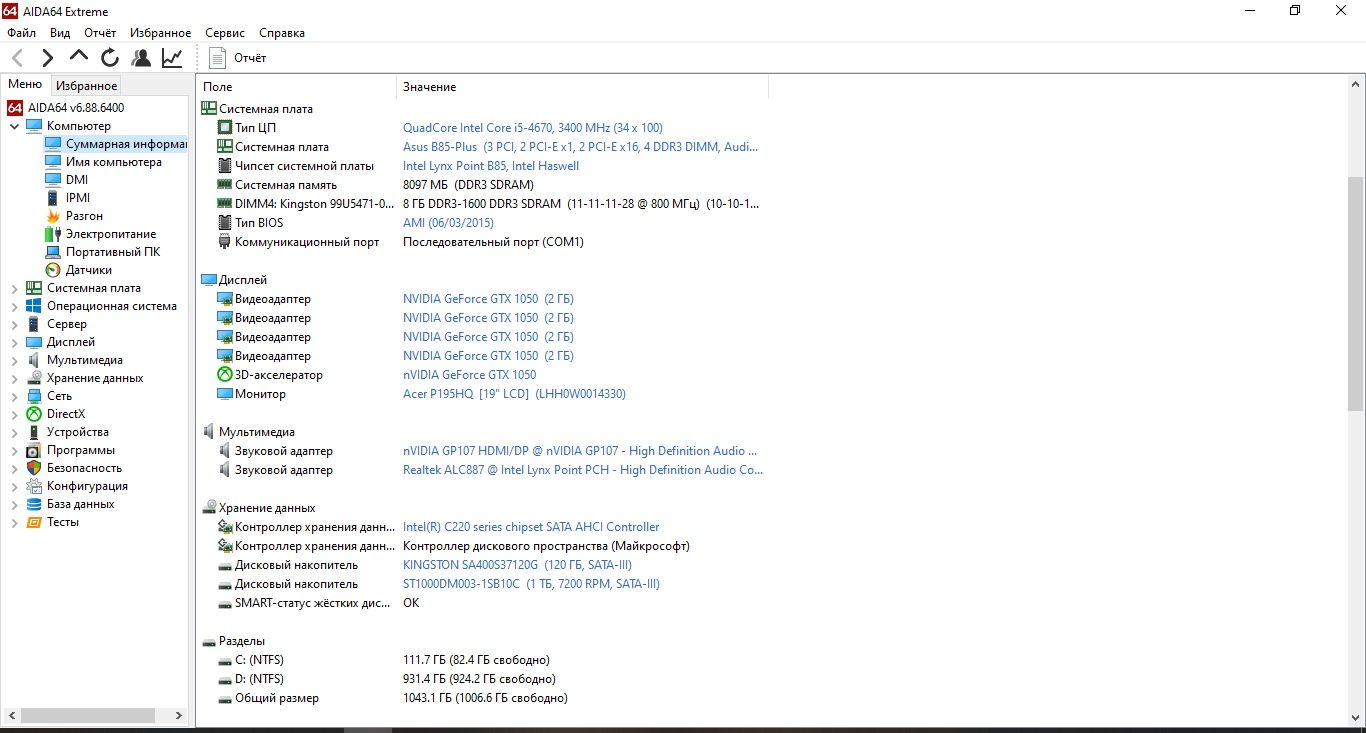The image size is (1366, 733).
Task: Go up one level with the up arrow
Action: click(79, 58)
